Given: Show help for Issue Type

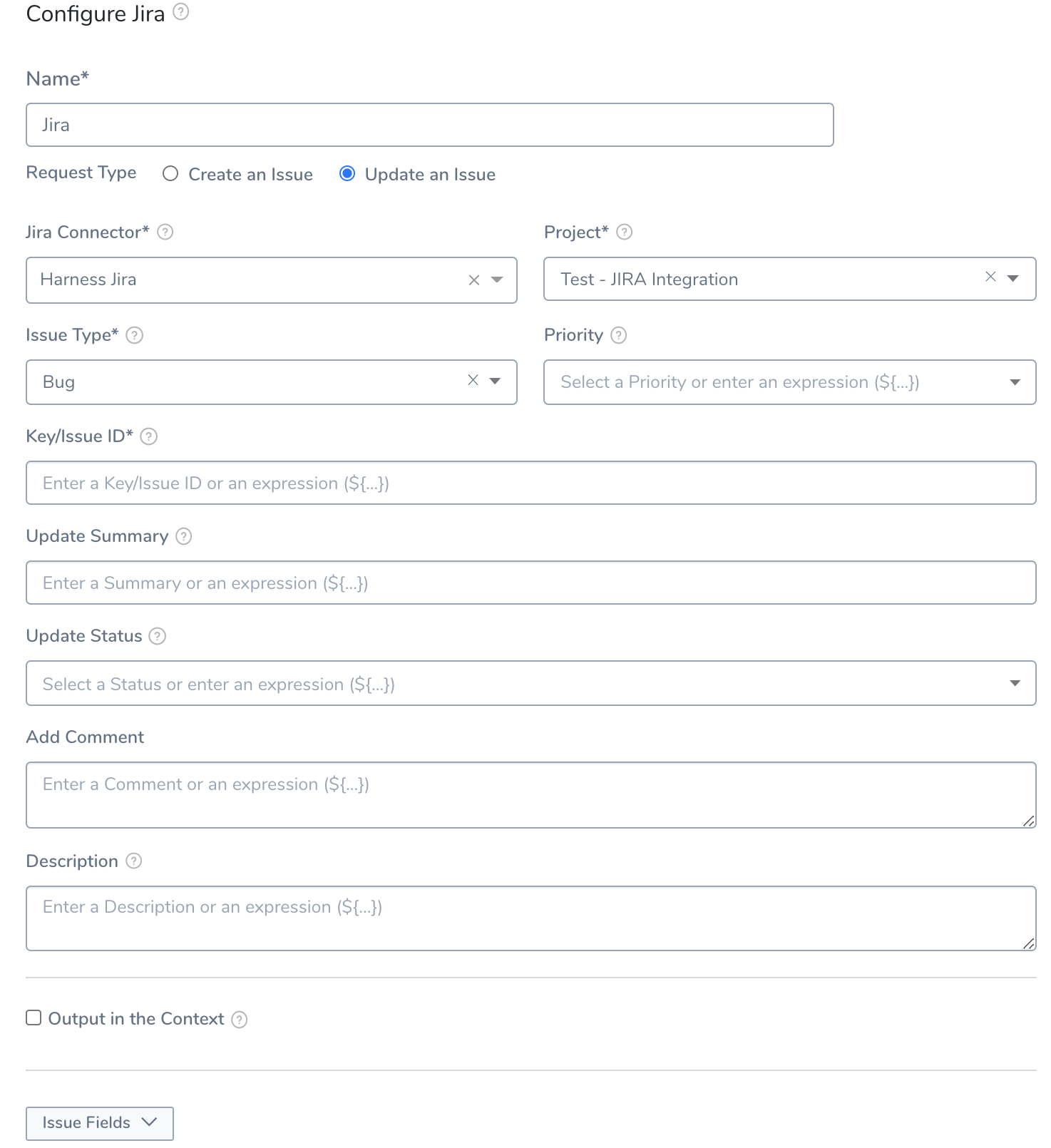Looking at the screenshot, I should pyautogui.click(x=135, y=335).
